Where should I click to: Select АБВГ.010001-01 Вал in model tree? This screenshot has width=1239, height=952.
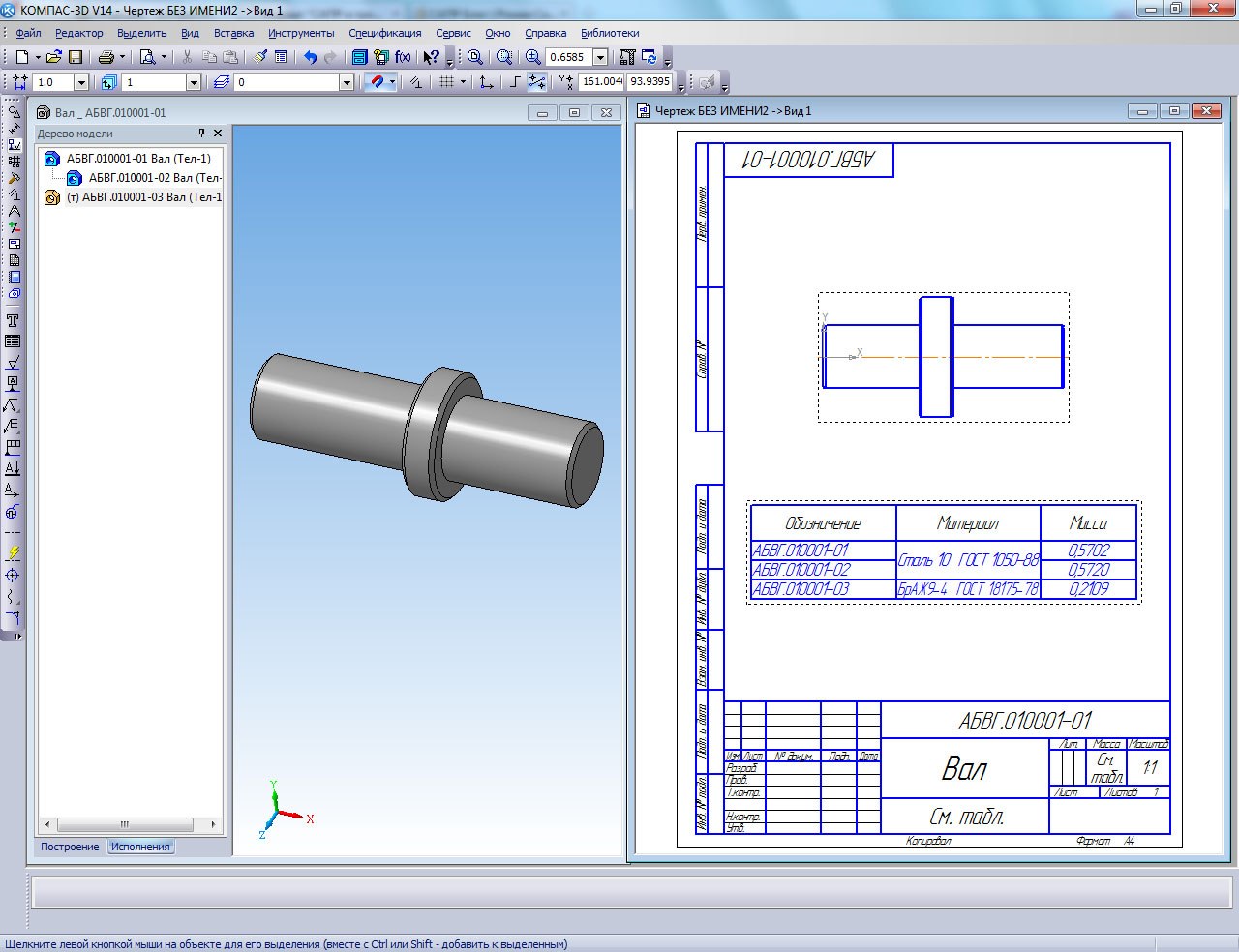point(138,159)
